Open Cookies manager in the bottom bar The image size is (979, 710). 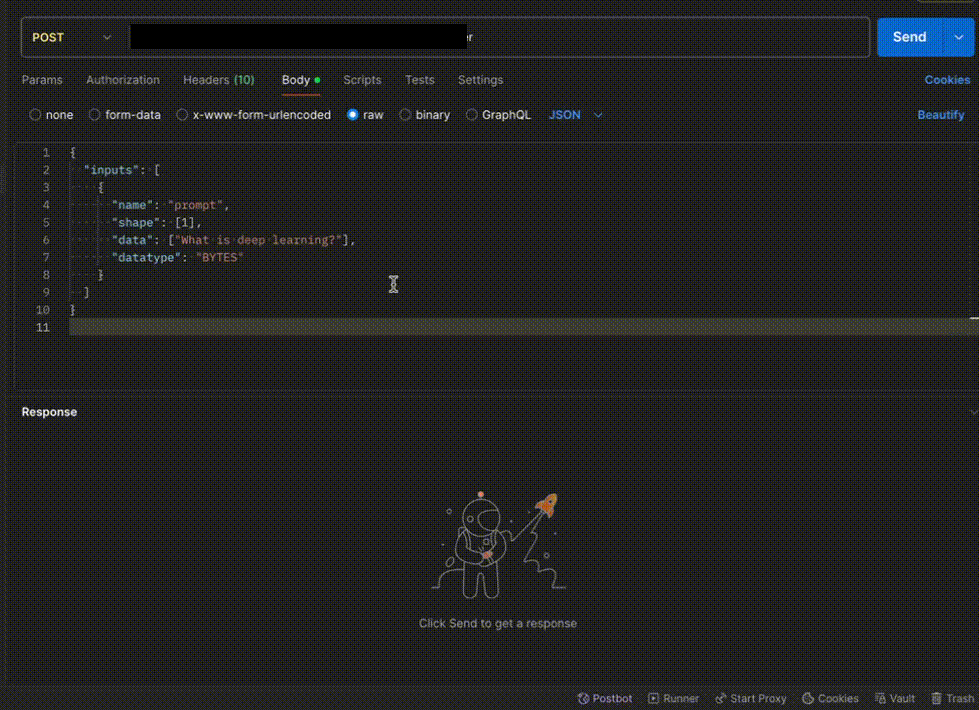click(x=830, y=698)
